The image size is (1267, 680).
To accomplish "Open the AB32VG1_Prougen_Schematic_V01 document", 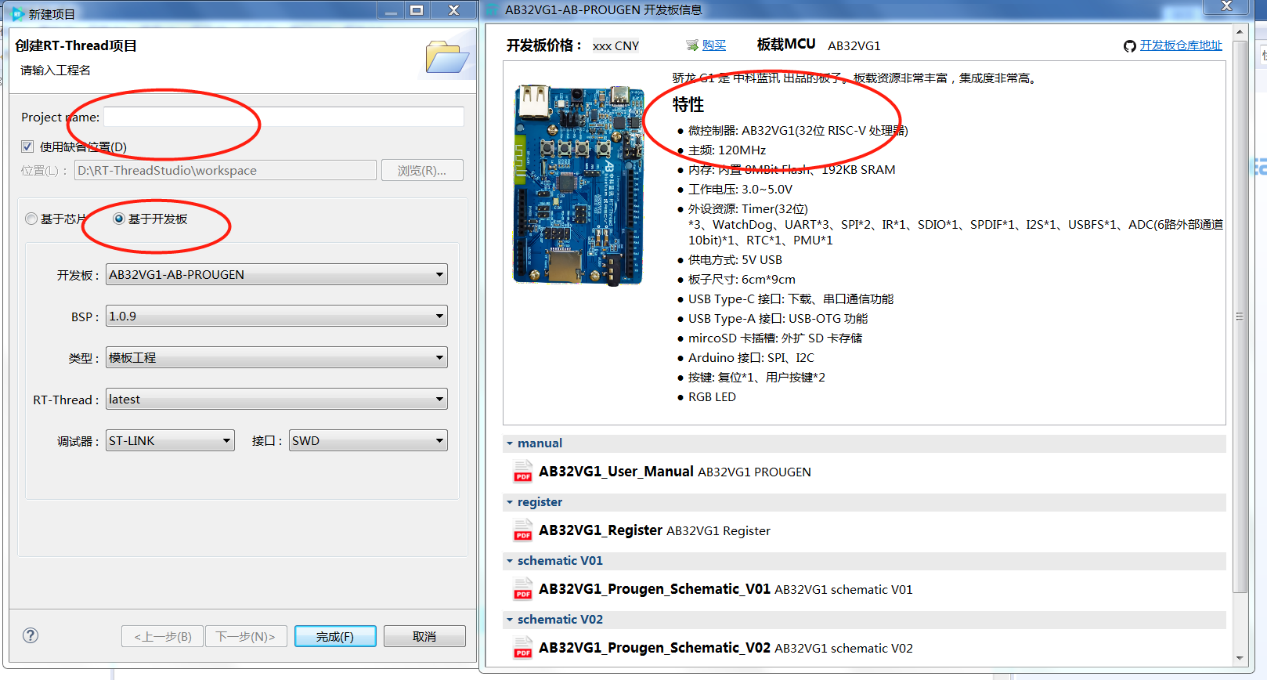I will [x=655, y=589].
